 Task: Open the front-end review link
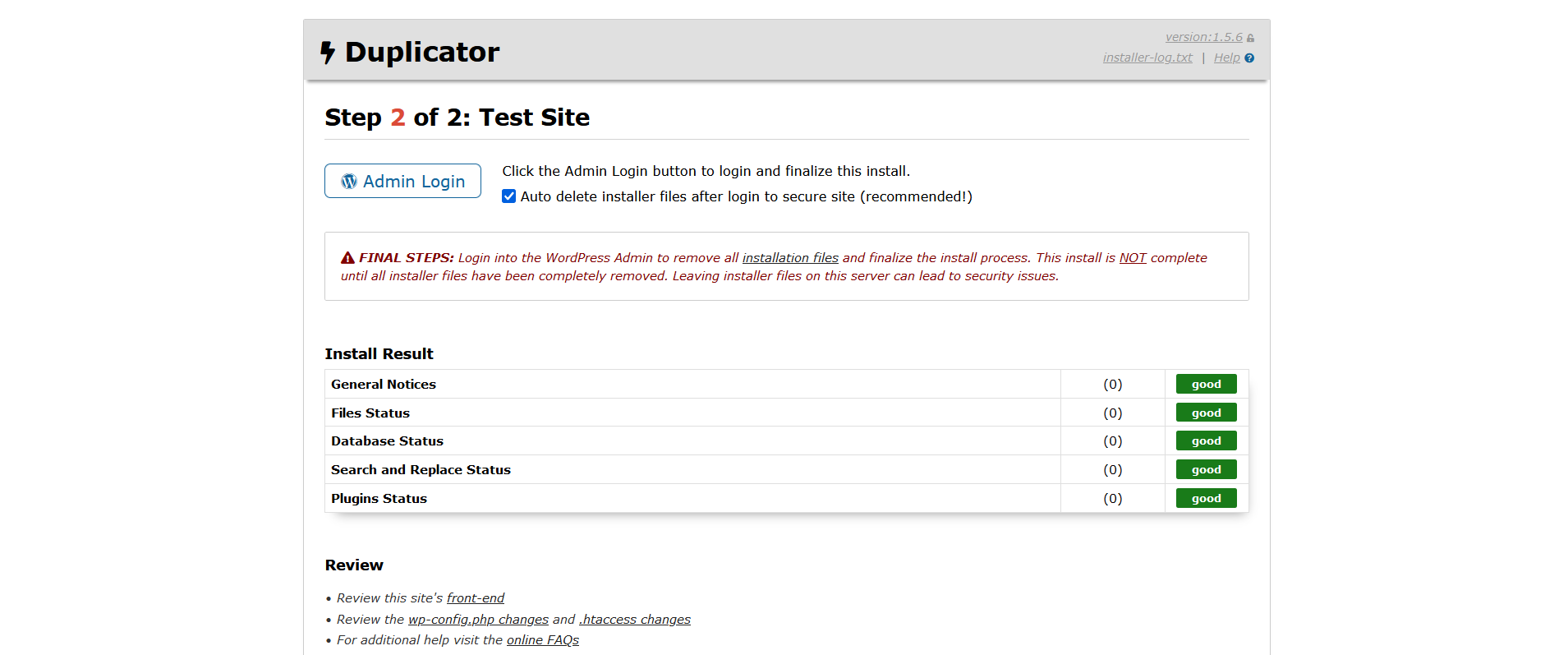coord(476,598)
